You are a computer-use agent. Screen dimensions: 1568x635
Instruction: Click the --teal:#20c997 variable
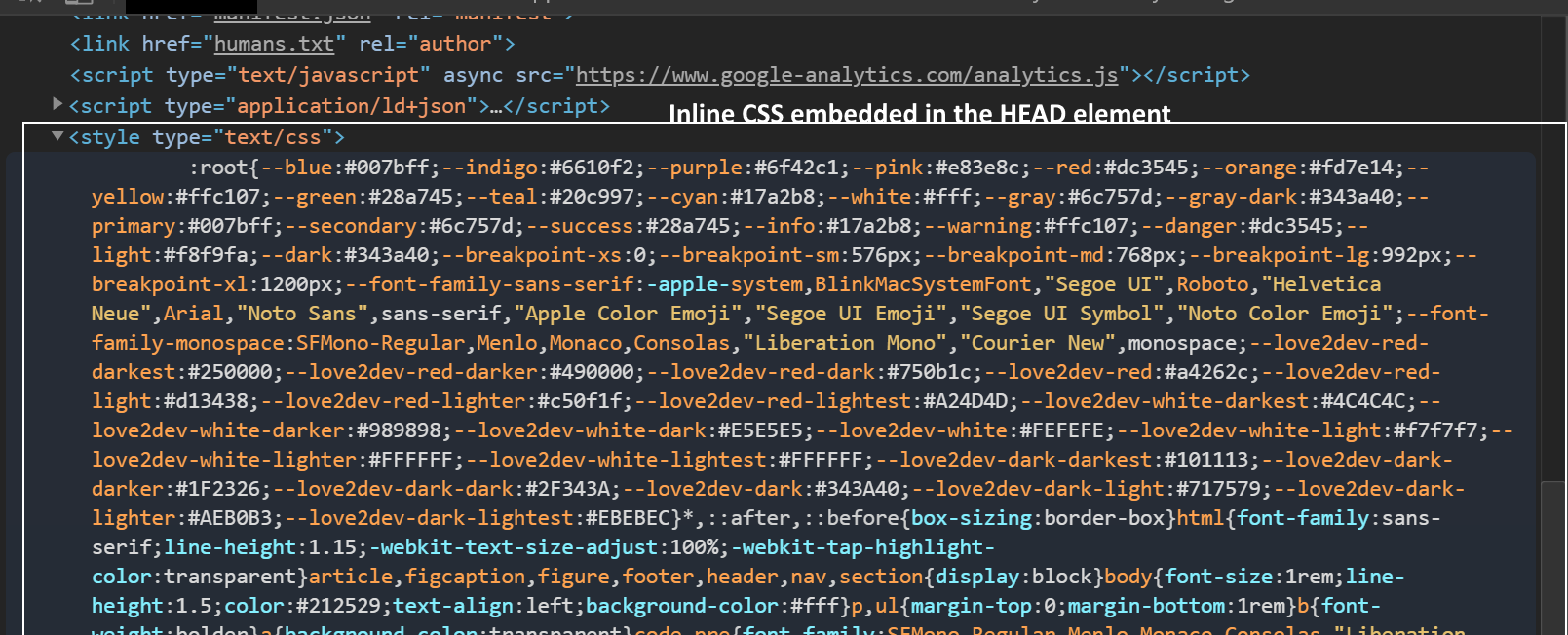click(x=551, y=197)
